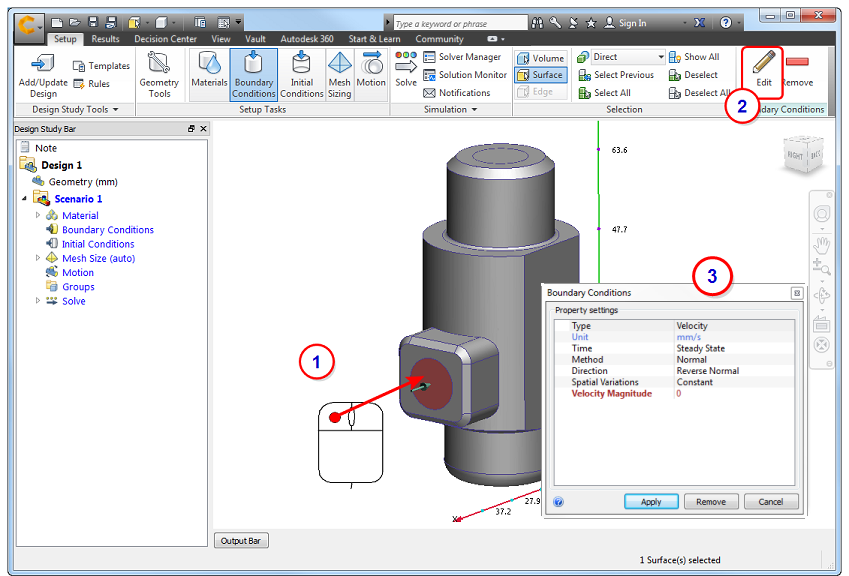Click the Edit boundary conditions button
Screen dimensions: 849x576
(x=762, y=67)
